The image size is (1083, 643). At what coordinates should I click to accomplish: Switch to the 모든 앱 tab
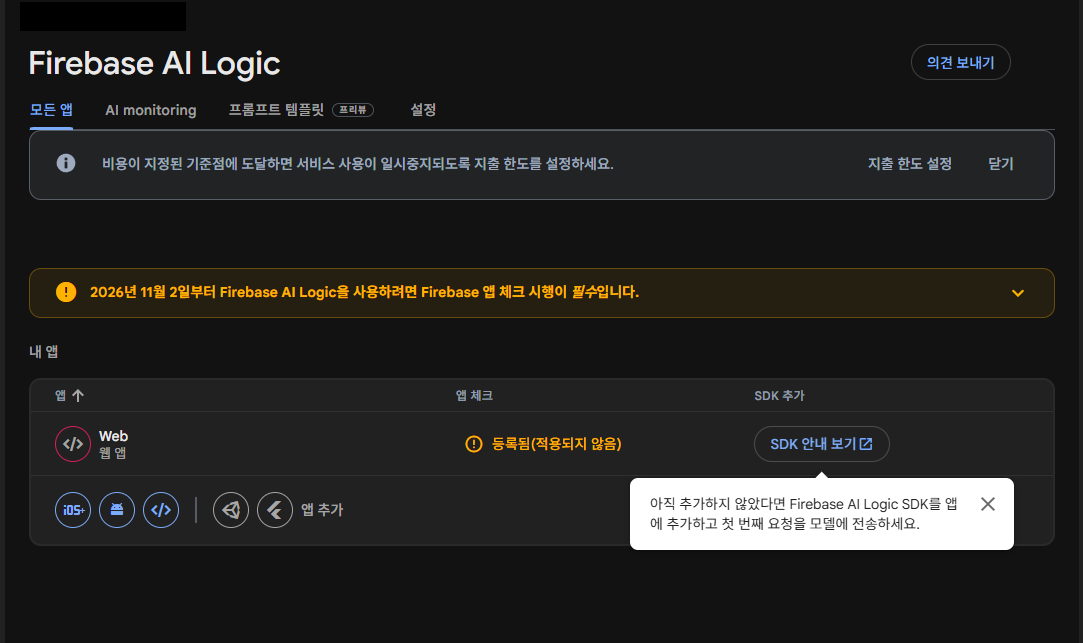pos(51,110)
